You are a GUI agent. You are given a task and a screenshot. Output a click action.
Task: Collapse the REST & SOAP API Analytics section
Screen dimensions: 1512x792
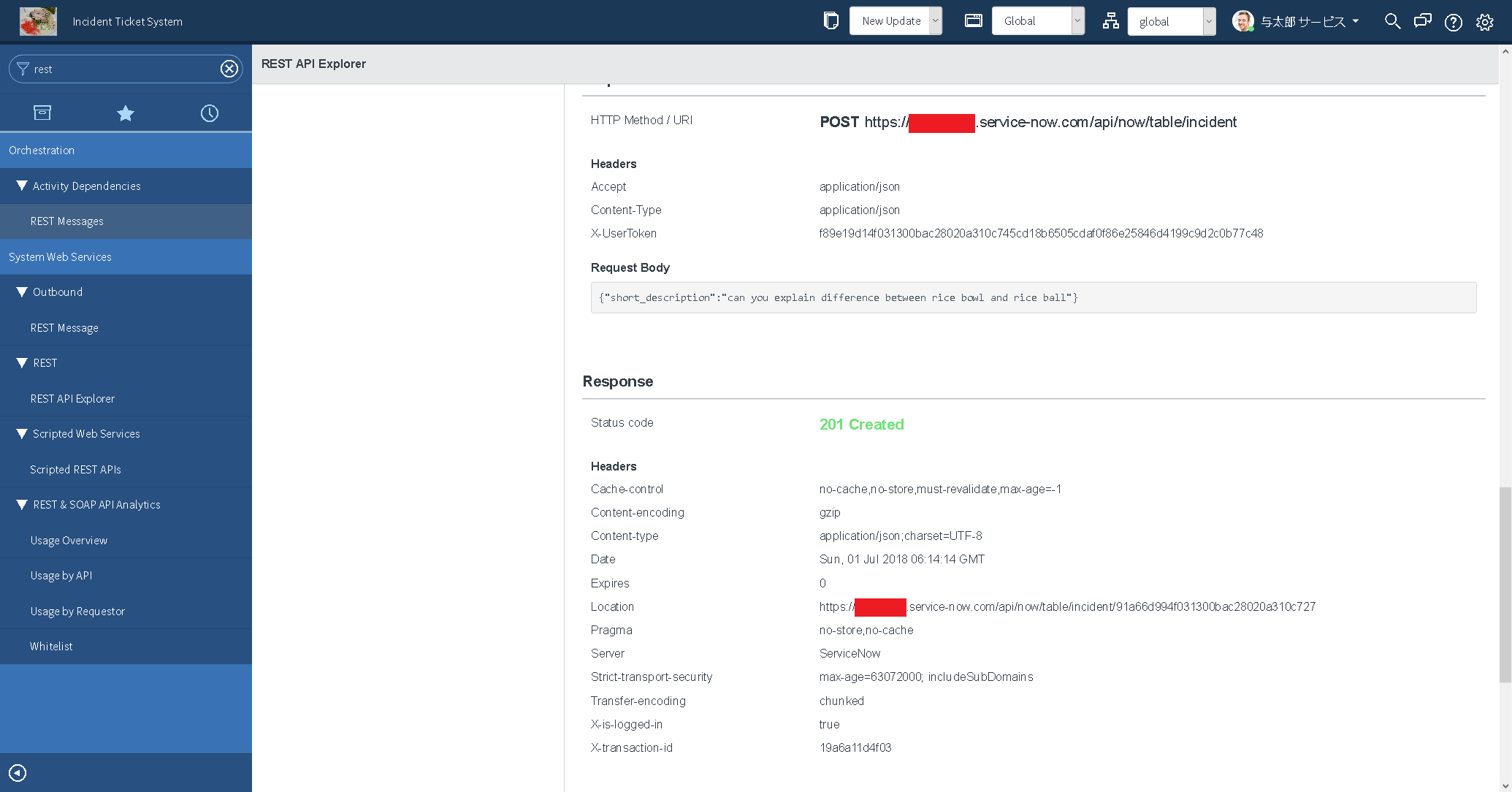click(x=21, y=504)
